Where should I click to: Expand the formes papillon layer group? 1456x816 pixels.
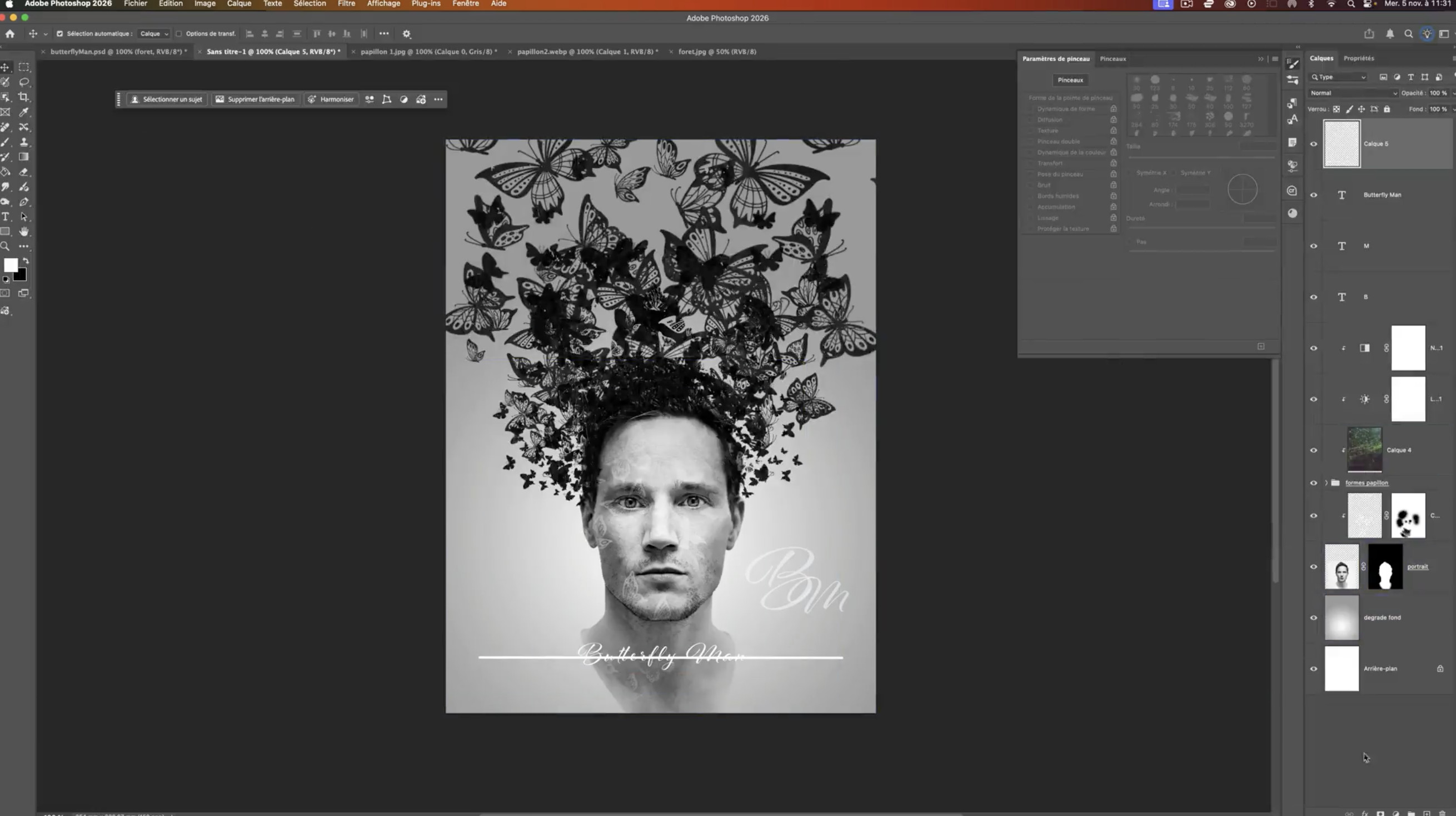point(1326,483)
